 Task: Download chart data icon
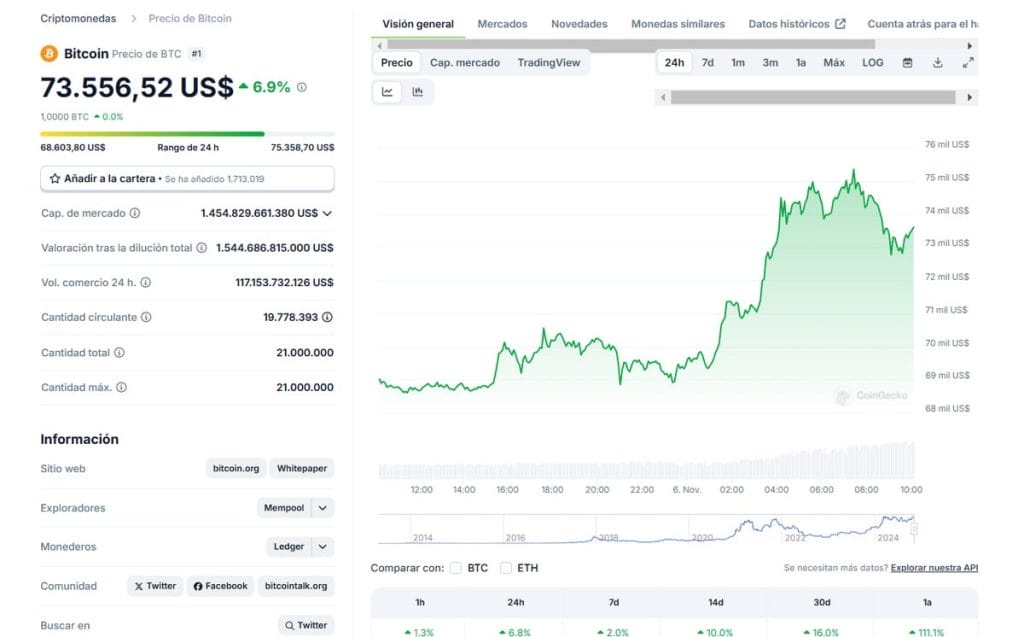pos(938,63)
